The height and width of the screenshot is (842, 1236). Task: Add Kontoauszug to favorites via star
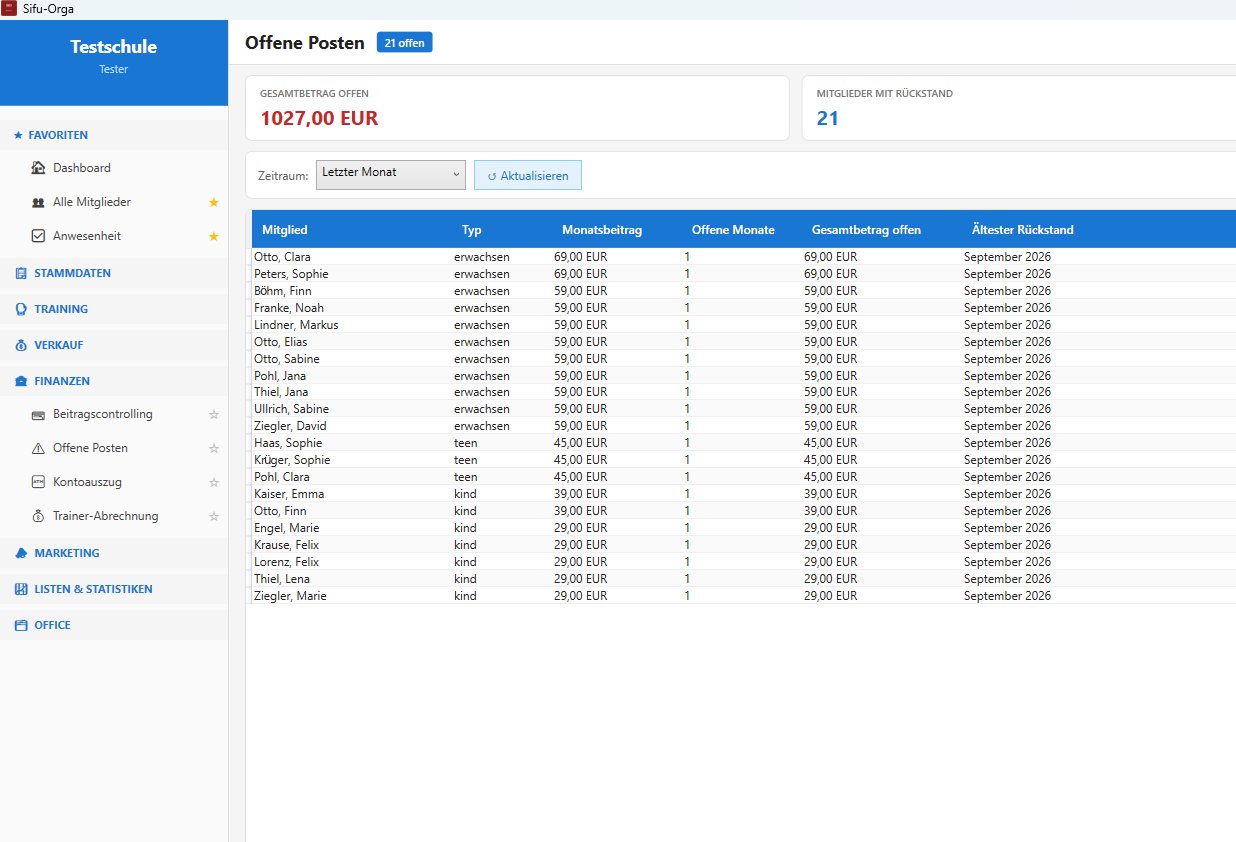[x=213, y=482]
